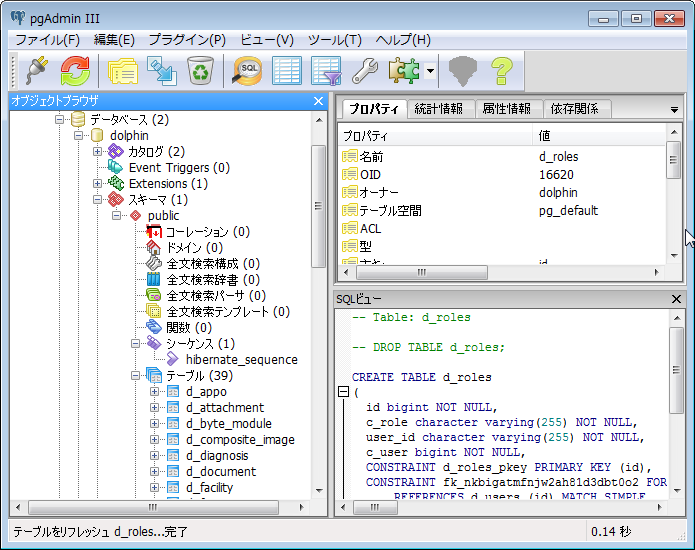Open the SQL query tool
Viewport: 695px width, 550px height.
247,70
